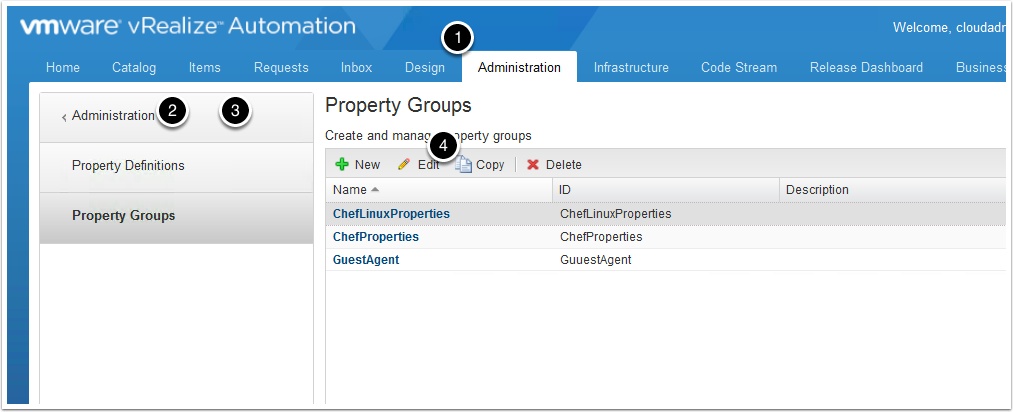The image size is (1013, 412).
Task: Select the ChefProperties ID cell
Action: (601, 237)
